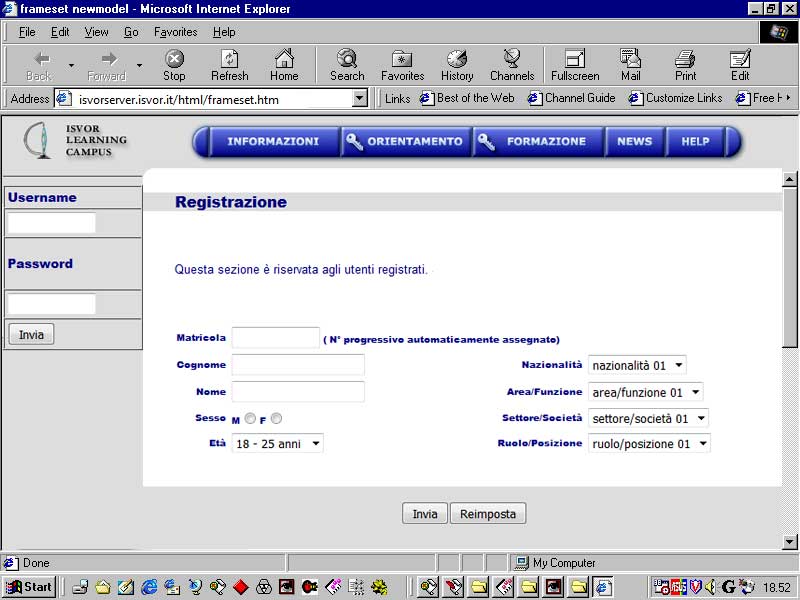Go to the Home page
Screen dimensions: 800x600
click(284, 65)
